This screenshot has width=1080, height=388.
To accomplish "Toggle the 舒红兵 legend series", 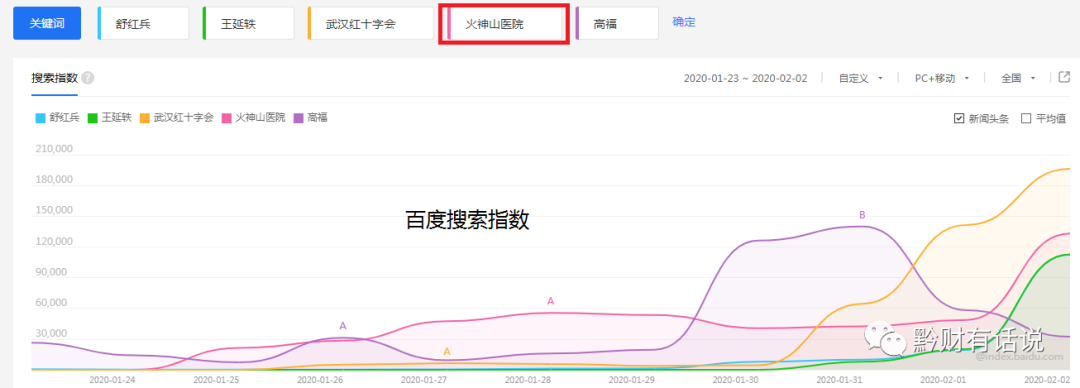I will pos(58,117).
